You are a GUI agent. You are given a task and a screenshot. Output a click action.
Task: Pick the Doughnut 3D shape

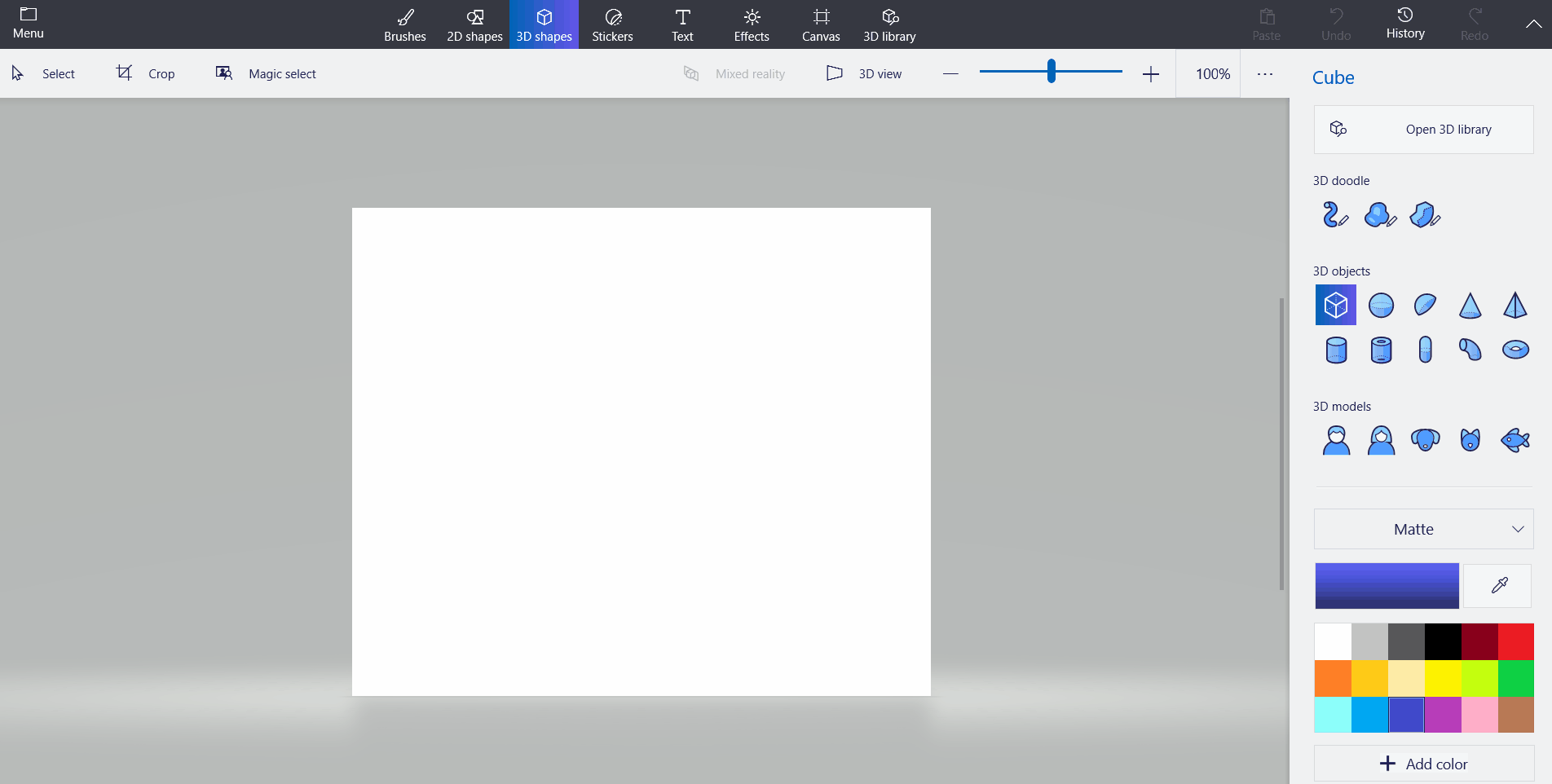click(1515, 350)
